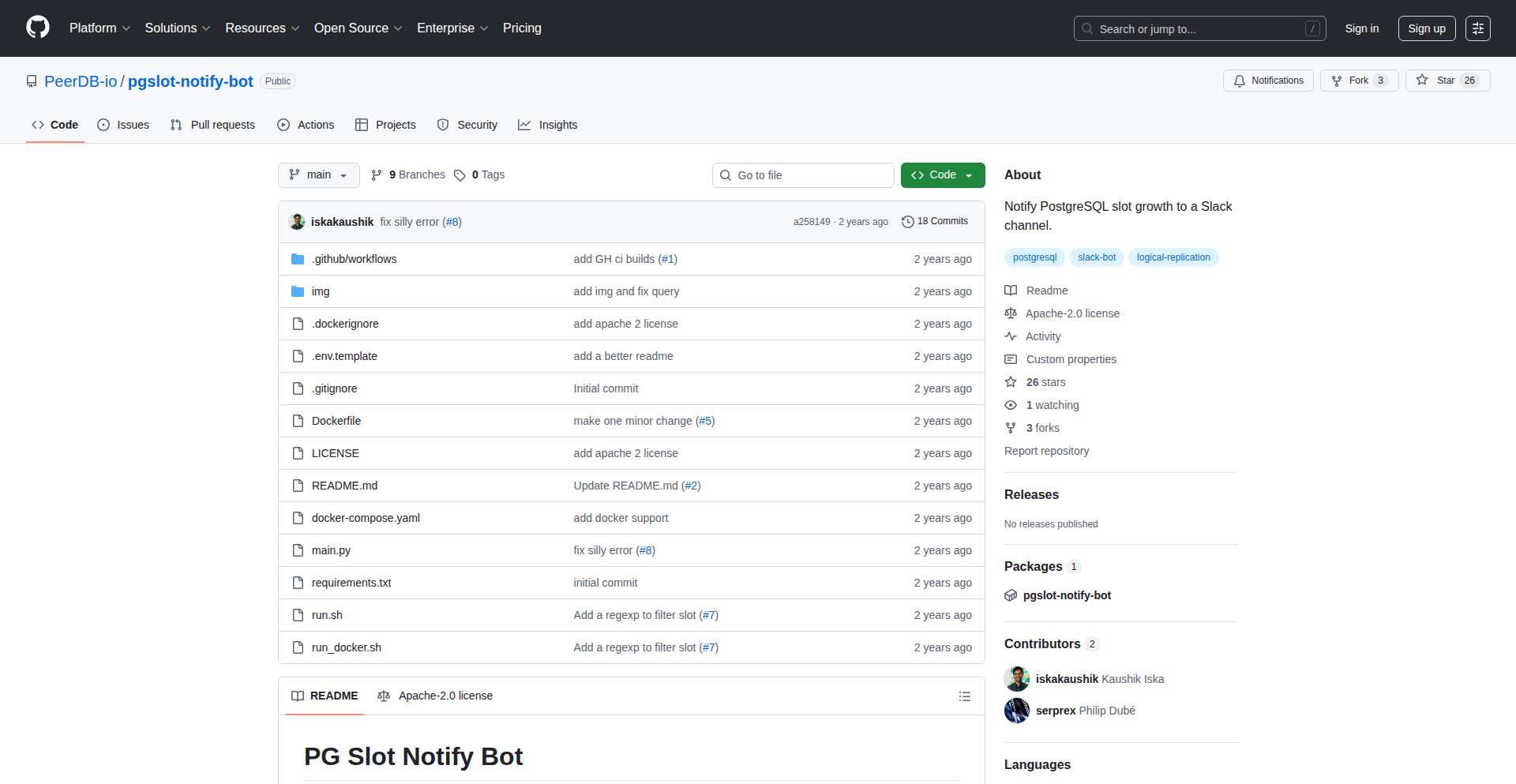
Task: Star the repository
Action: pos(1447,80)
